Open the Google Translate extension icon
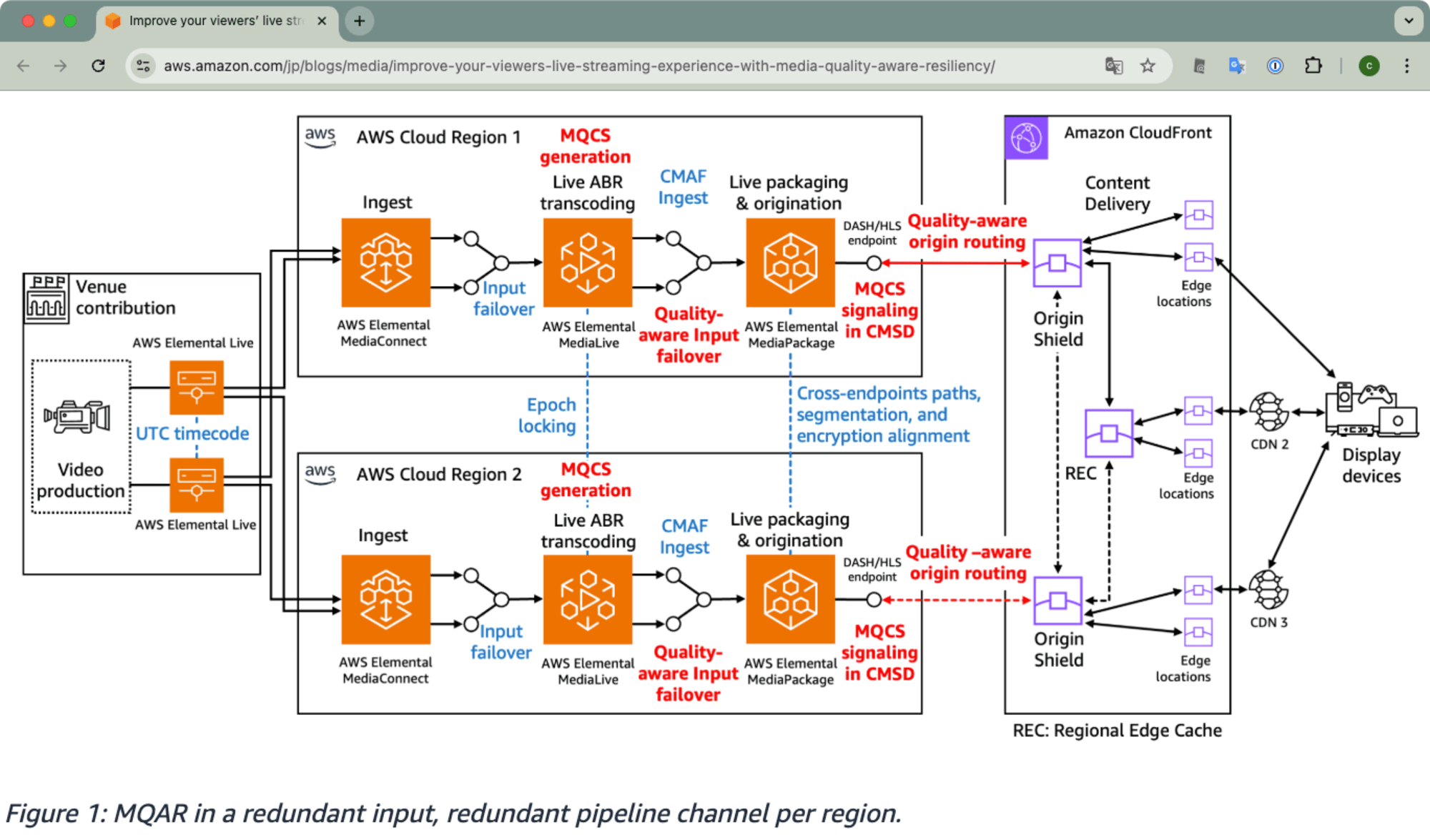1430x840 pixels. [1237, 66]
